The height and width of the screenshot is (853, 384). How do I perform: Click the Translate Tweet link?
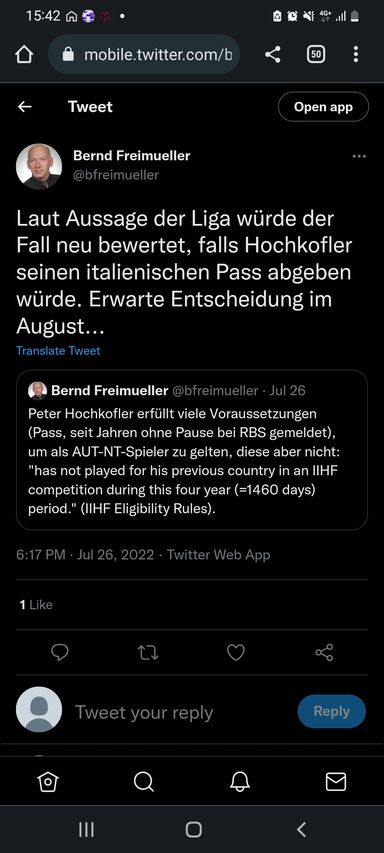point(58,351)
